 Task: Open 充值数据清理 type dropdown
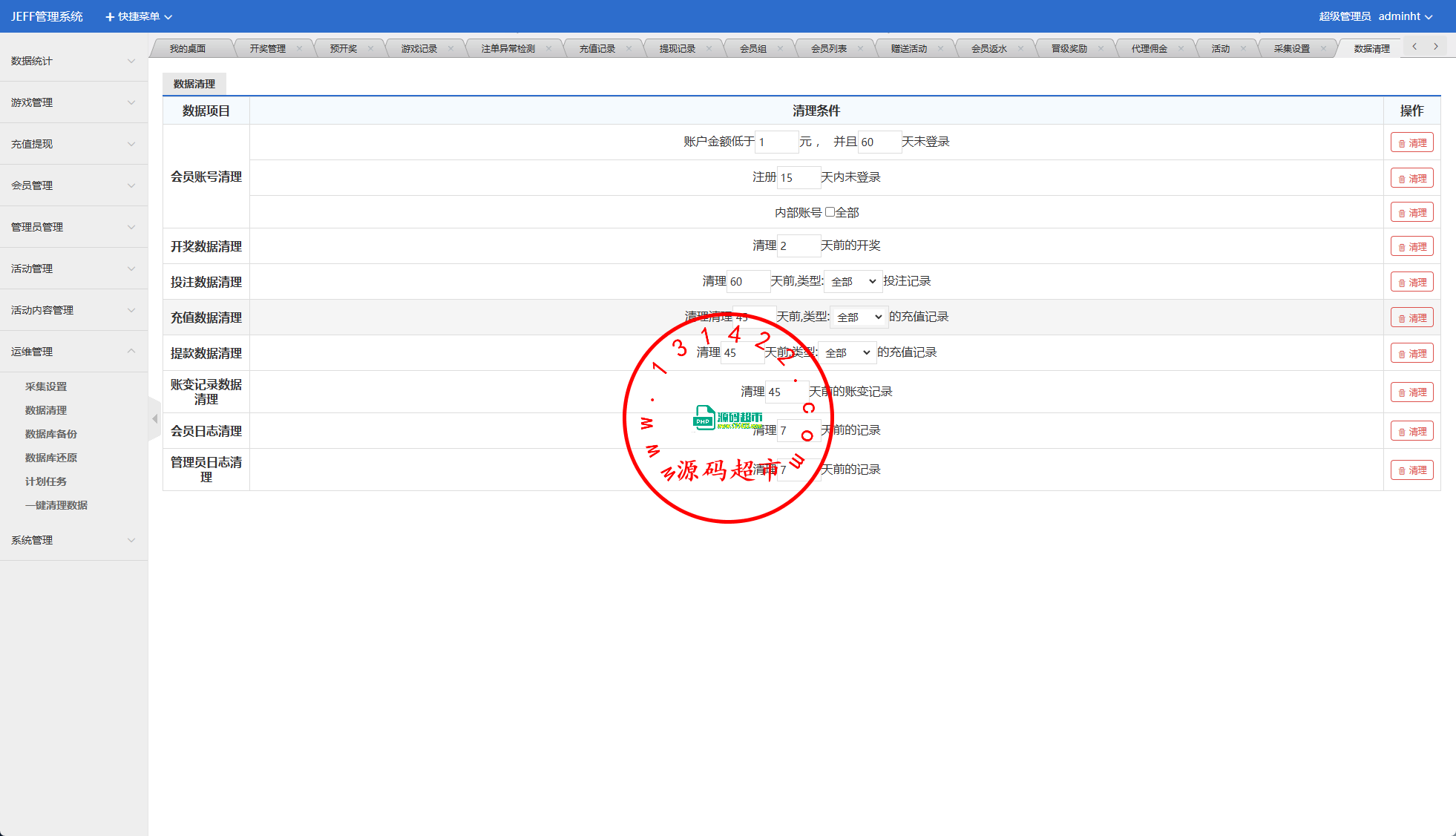click(x=859, y=317)
